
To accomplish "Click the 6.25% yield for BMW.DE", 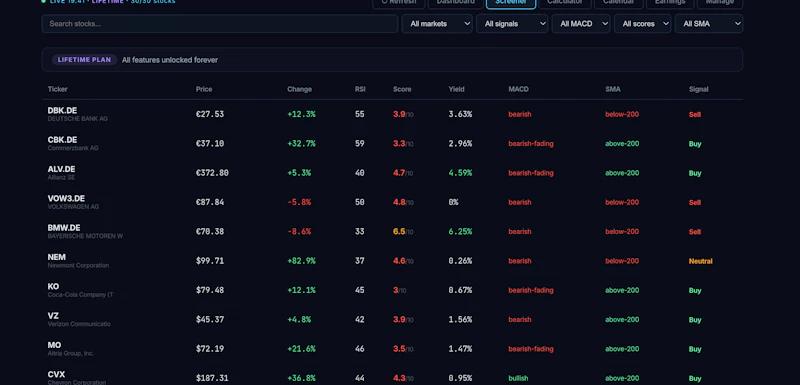I will 460,232.
